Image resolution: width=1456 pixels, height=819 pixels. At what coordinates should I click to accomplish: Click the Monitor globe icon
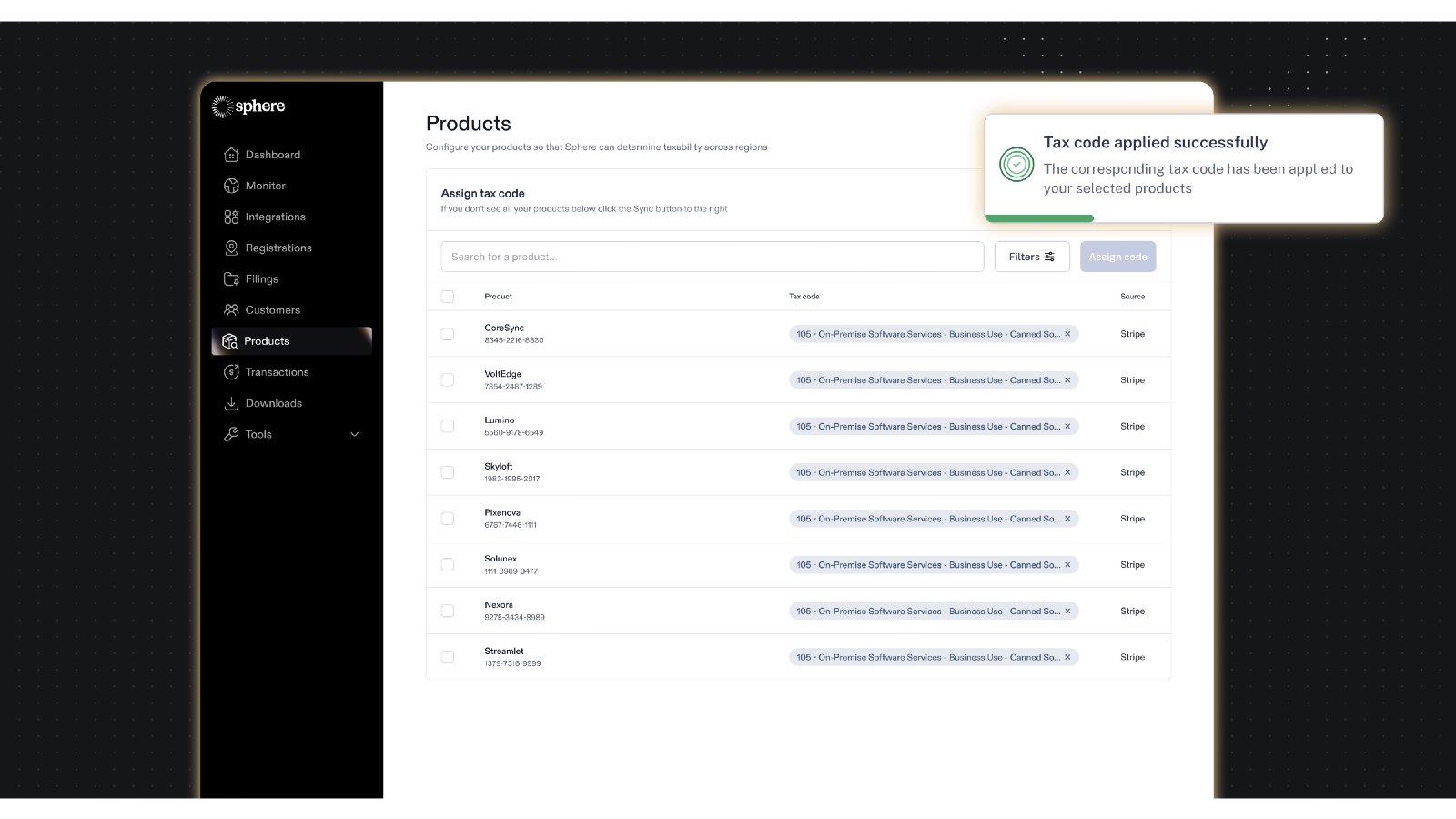click(x=231, y=186)
